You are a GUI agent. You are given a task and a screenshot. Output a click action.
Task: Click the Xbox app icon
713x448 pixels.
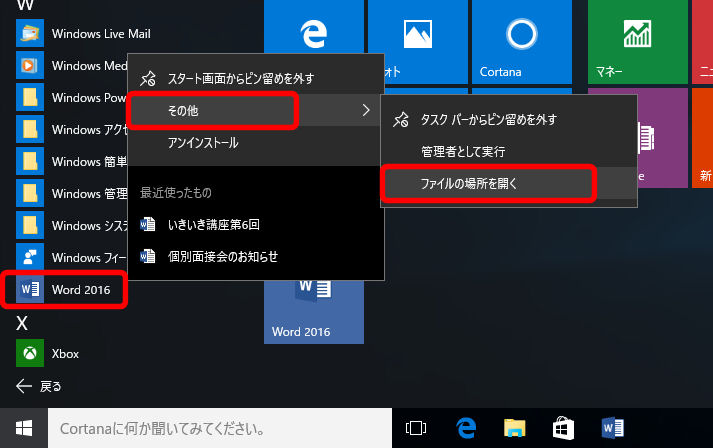pyautogui.click(x=30, y=353)
